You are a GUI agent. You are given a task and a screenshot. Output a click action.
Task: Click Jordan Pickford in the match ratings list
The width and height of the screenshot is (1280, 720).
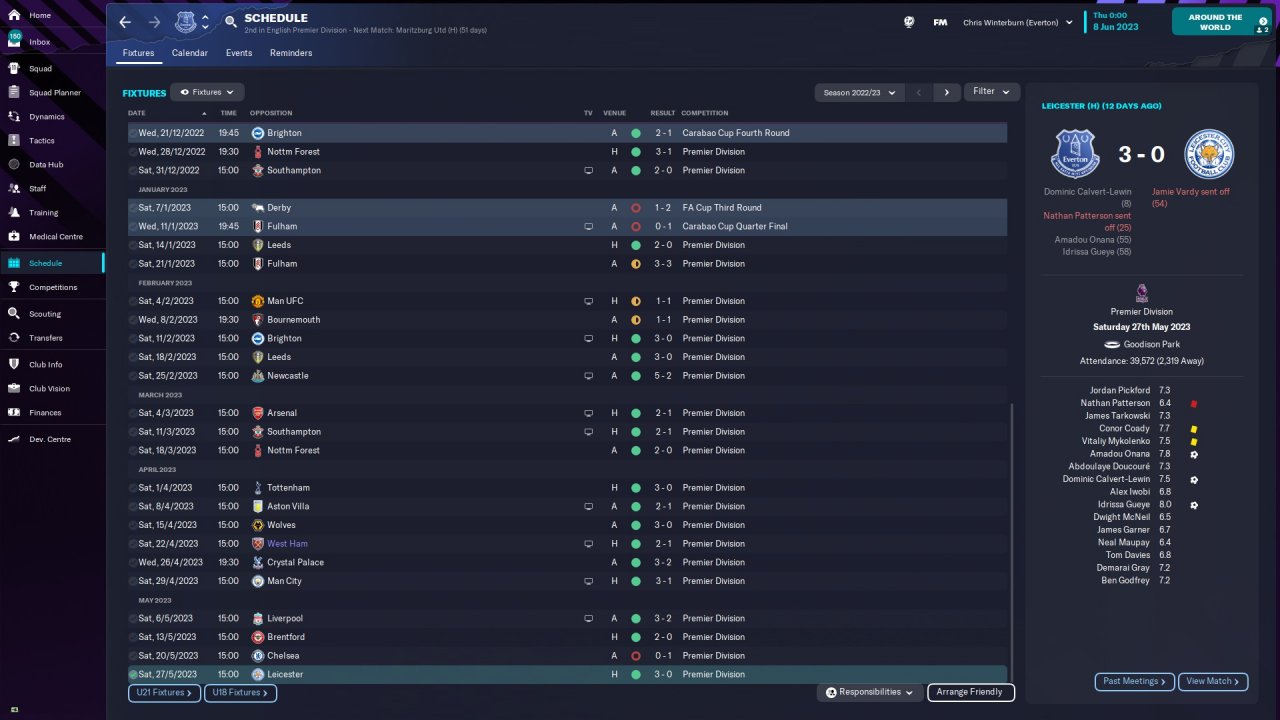tap(1121, 390)
